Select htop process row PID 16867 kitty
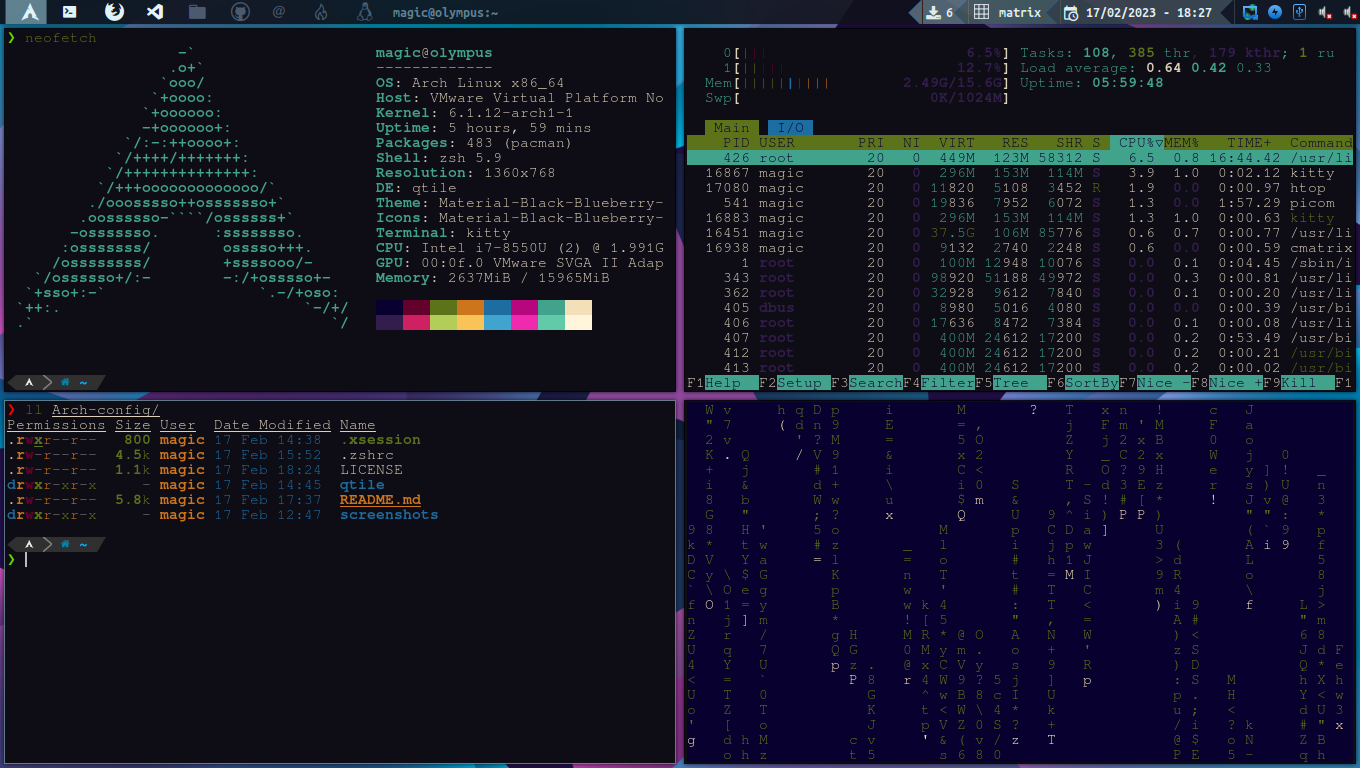Screen dimensions: 1360x768 pyautogui.click(x=1019, y=173)
